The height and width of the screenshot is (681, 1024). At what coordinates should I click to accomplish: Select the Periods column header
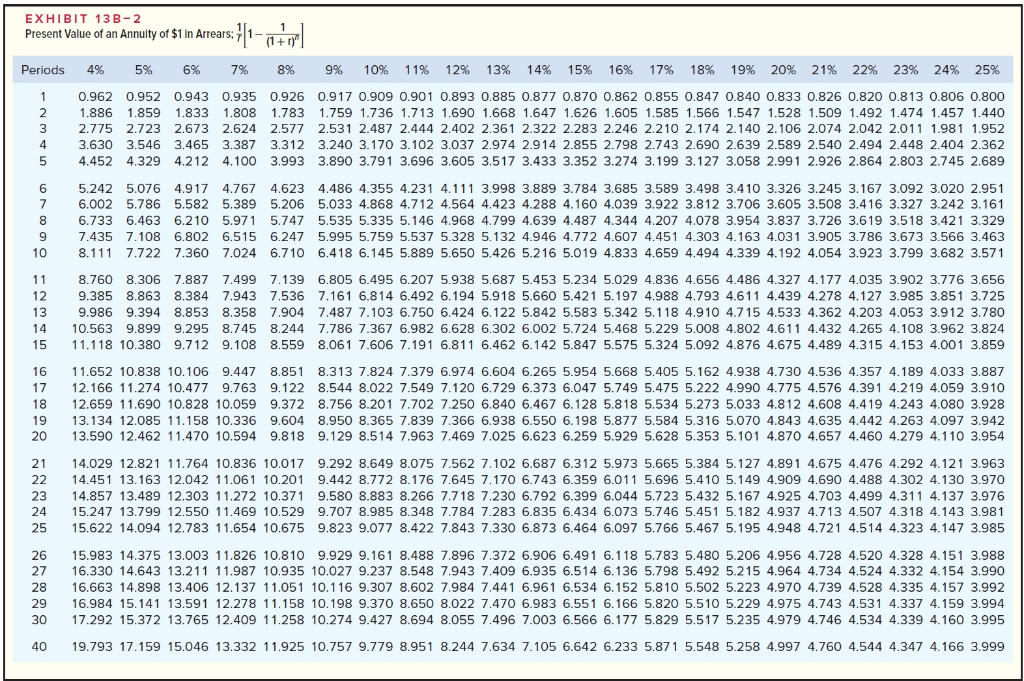point(41,69)
